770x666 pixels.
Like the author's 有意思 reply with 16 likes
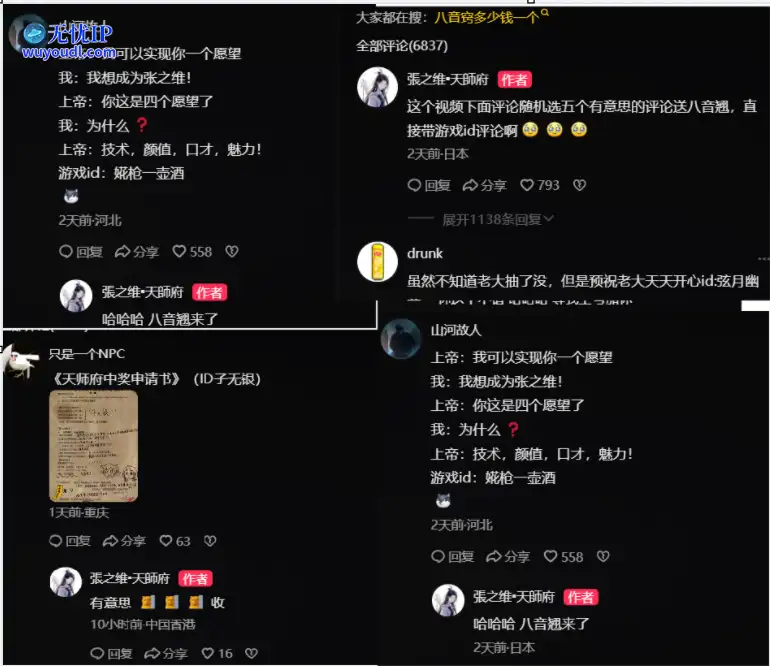pos(217,653)
